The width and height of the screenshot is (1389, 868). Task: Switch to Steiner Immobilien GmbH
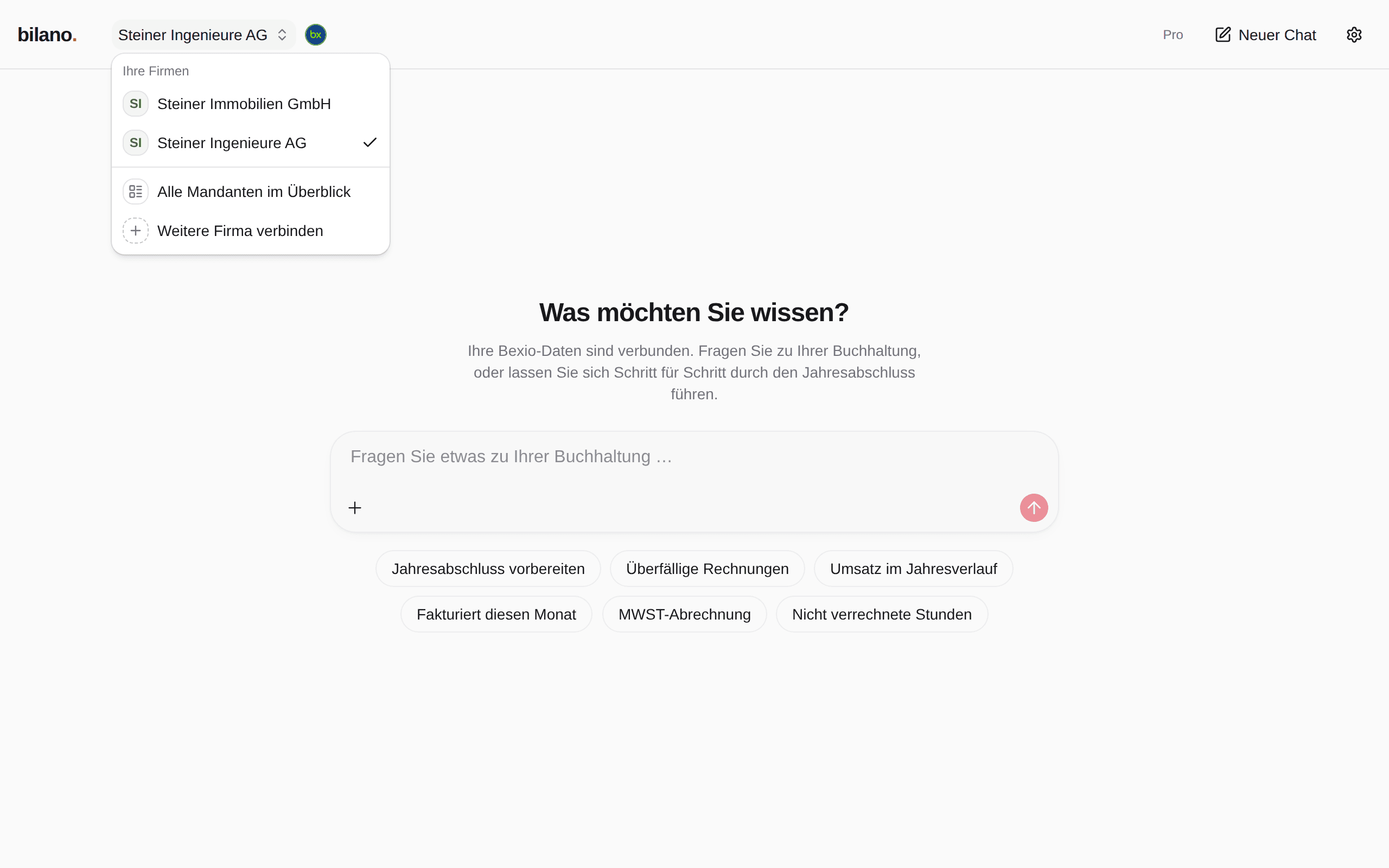point(251,104)
